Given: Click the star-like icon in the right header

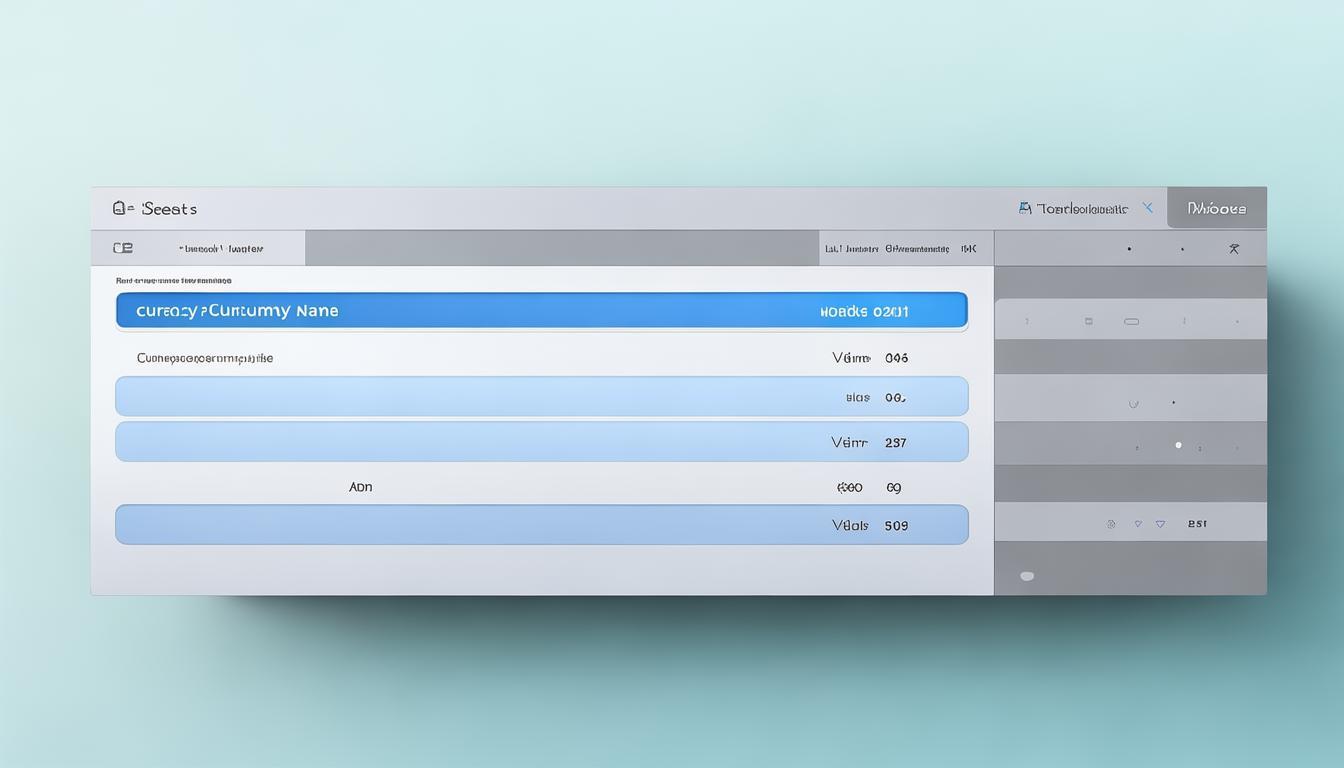Looking at the screenshot, I should point(1234,249).
